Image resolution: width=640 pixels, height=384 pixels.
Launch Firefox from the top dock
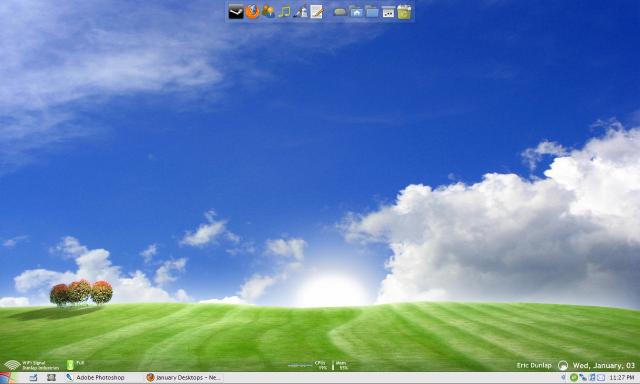[x=252, y=11]
